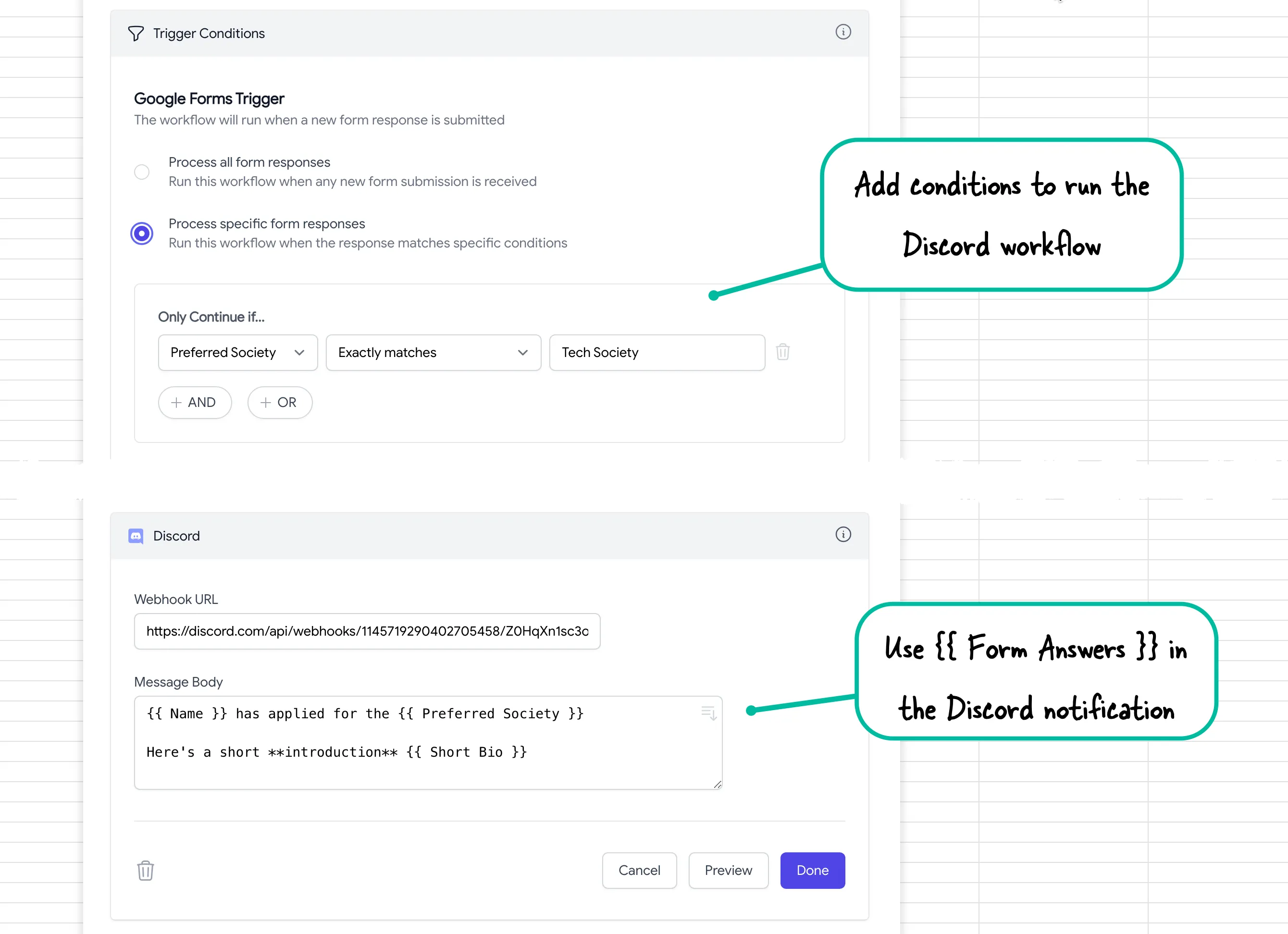Click the 'Tech Society' value input field
Image resolution: width=1288 pixels, height=934 pixels.
[x=658, y=352]
